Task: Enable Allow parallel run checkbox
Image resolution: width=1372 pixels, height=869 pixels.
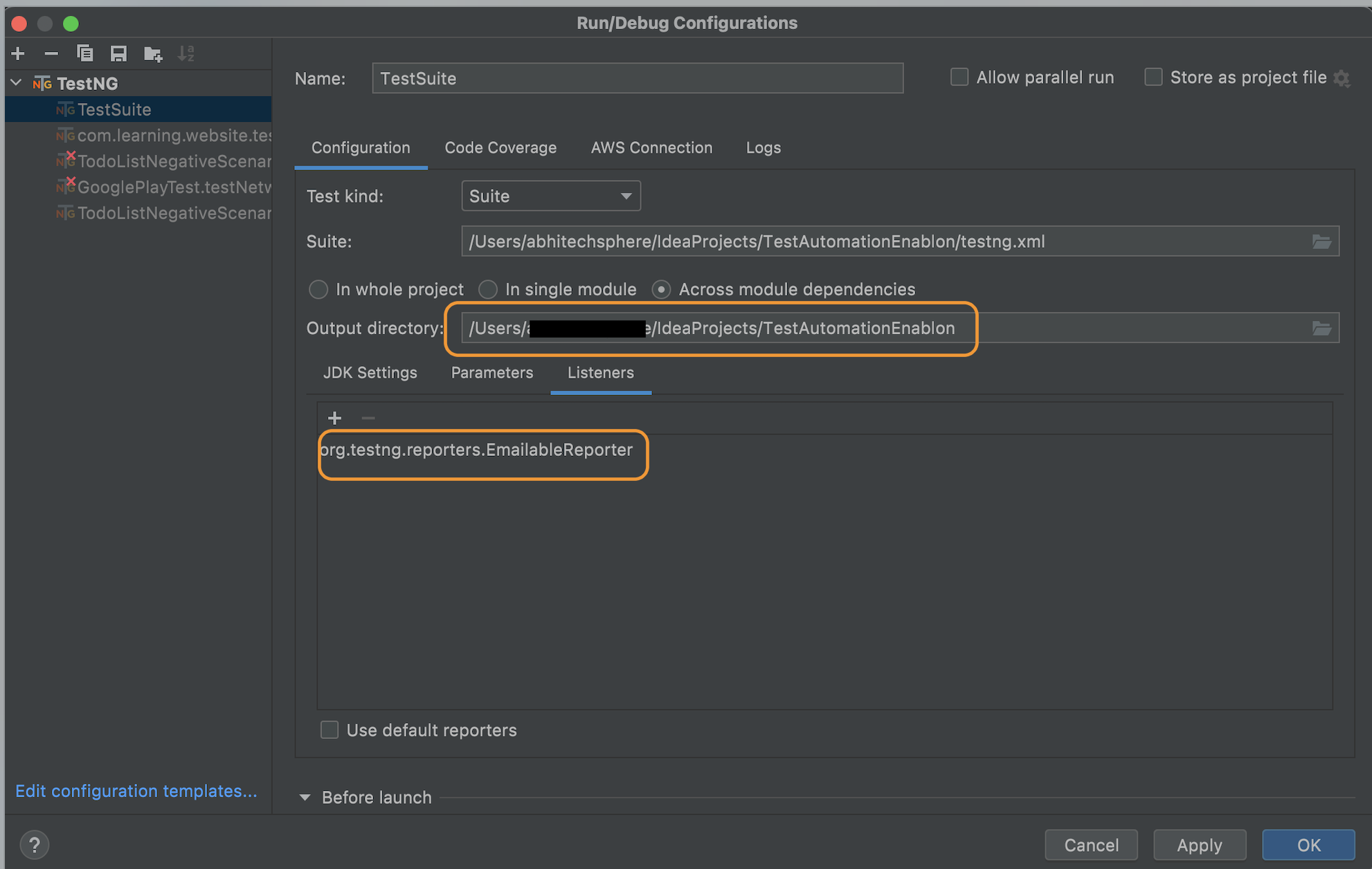Action: pyautogui.click(x=959, y=77)
